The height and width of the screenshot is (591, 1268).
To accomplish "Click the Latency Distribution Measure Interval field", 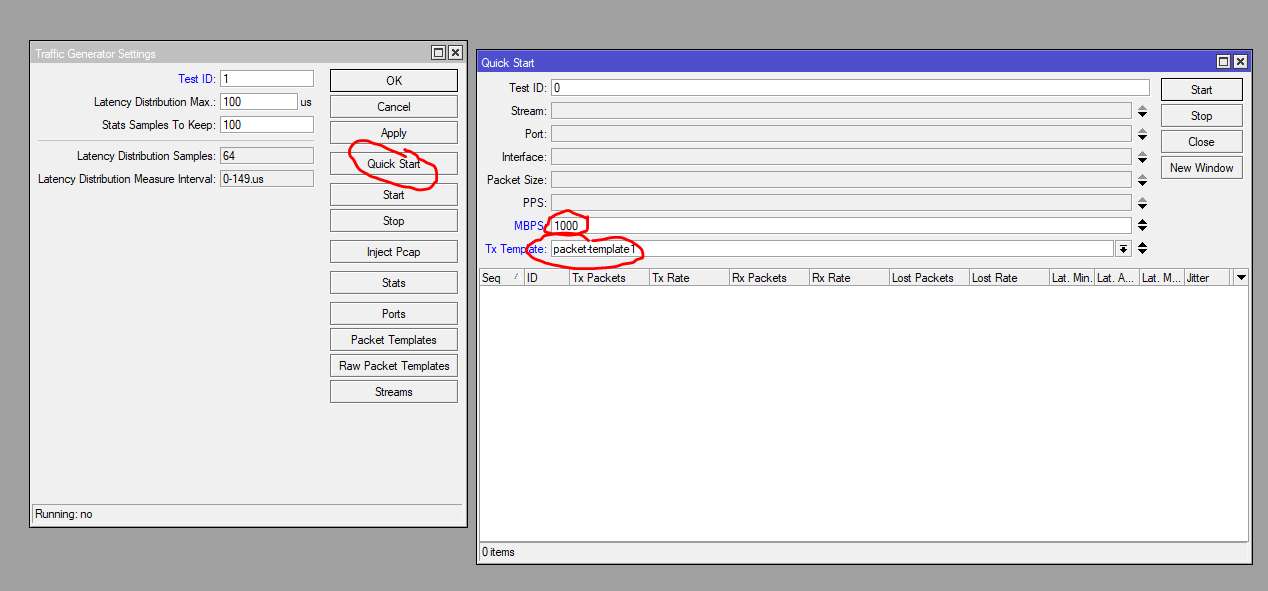I will [x=267, y=179].
